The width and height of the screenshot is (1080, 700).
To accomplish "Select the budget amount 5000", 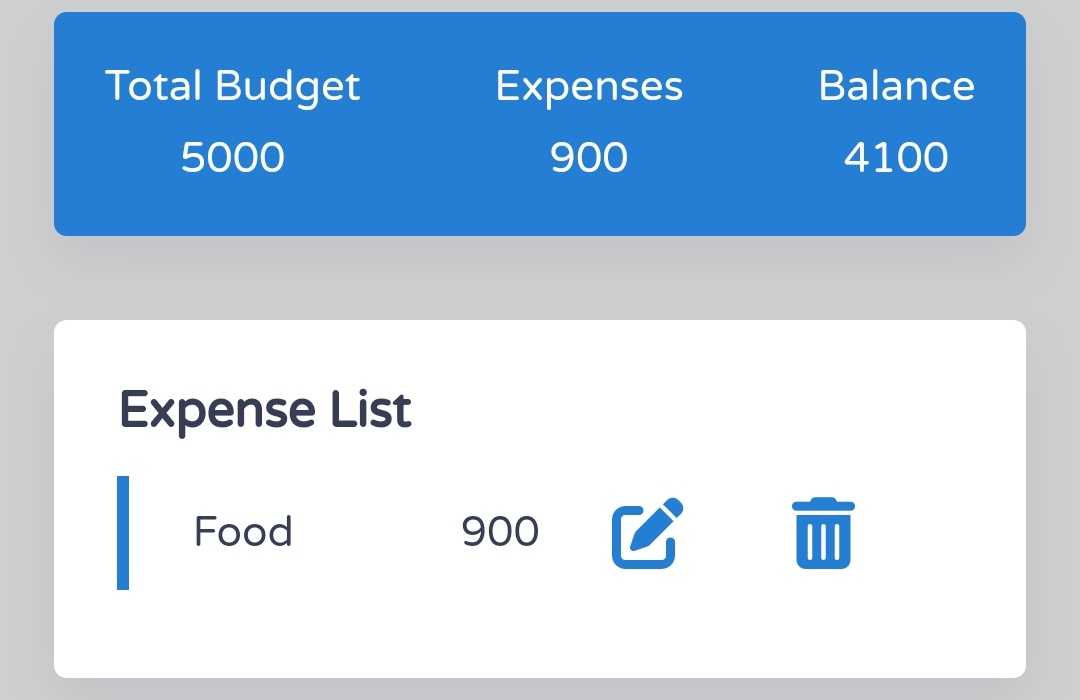I will (x=233, y=156).
